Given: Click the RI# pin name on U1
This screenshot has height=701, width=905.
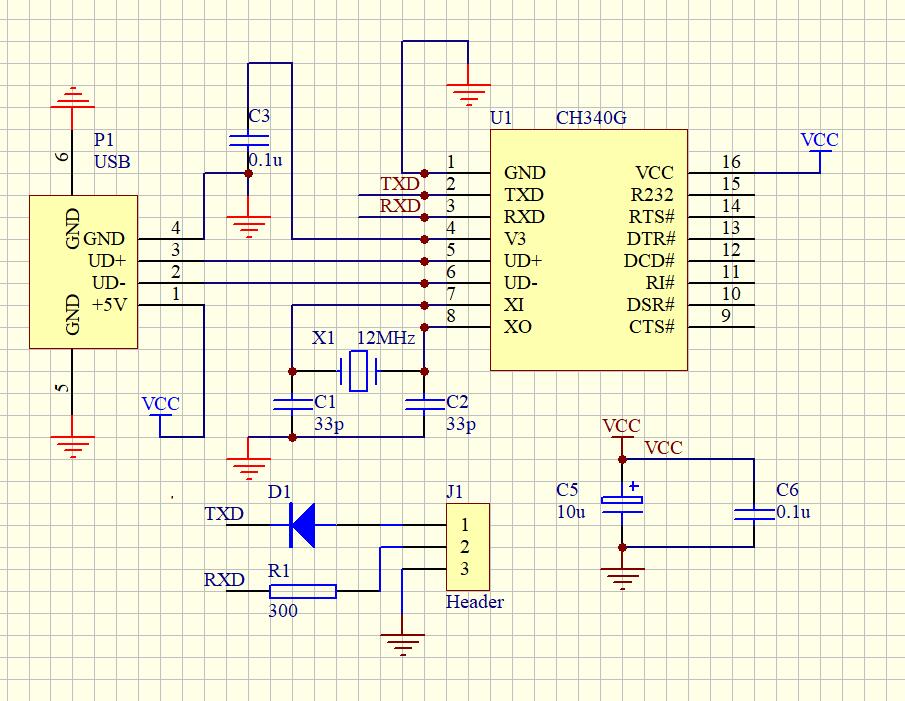Looking at the screenshot, I should (x=660, y=283).
